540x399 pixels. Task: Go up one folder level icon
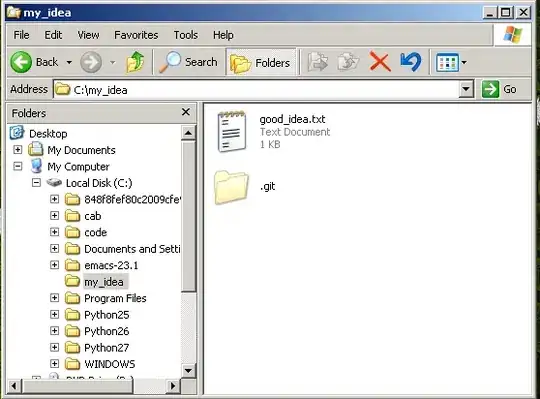point(135,62)
